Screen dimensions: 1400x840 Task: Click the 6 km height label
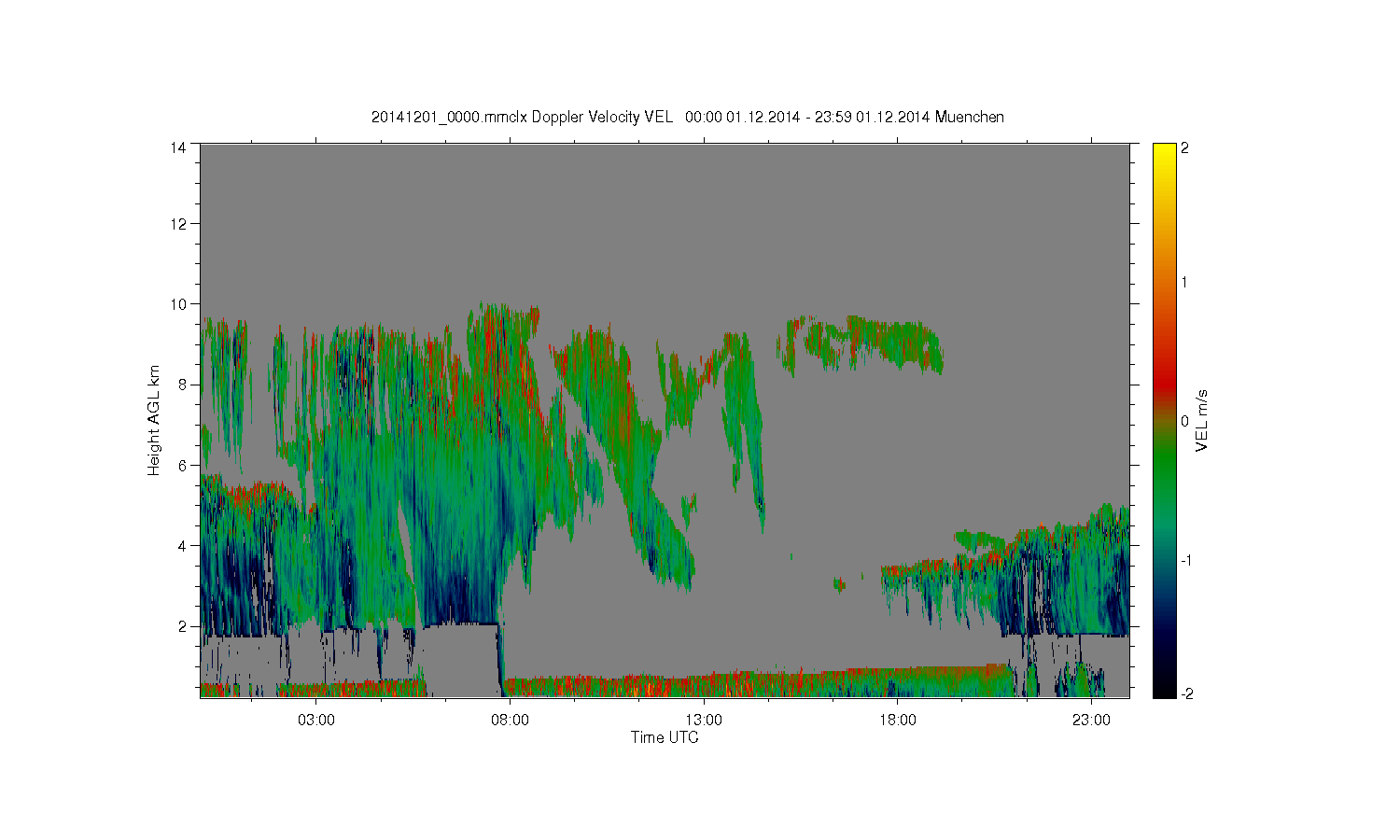tap(182, 465)
